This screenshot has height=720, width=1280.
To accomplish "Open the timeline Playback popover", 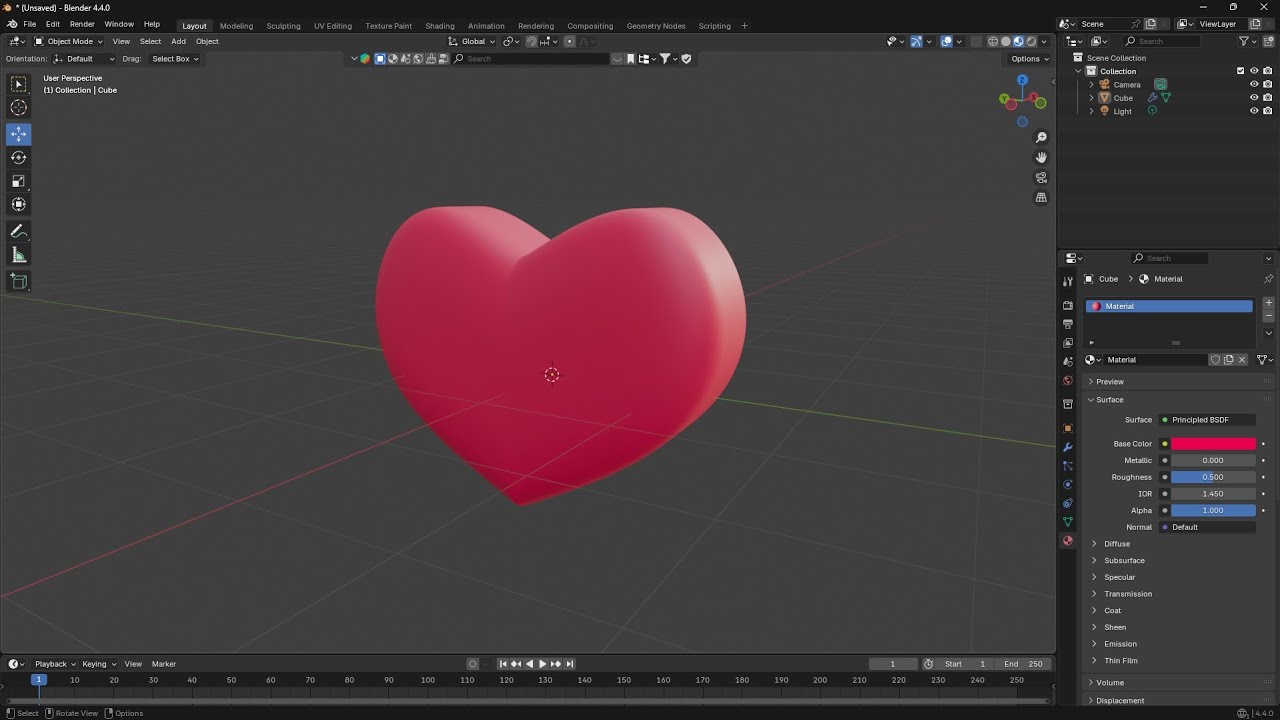I will 55,664.
